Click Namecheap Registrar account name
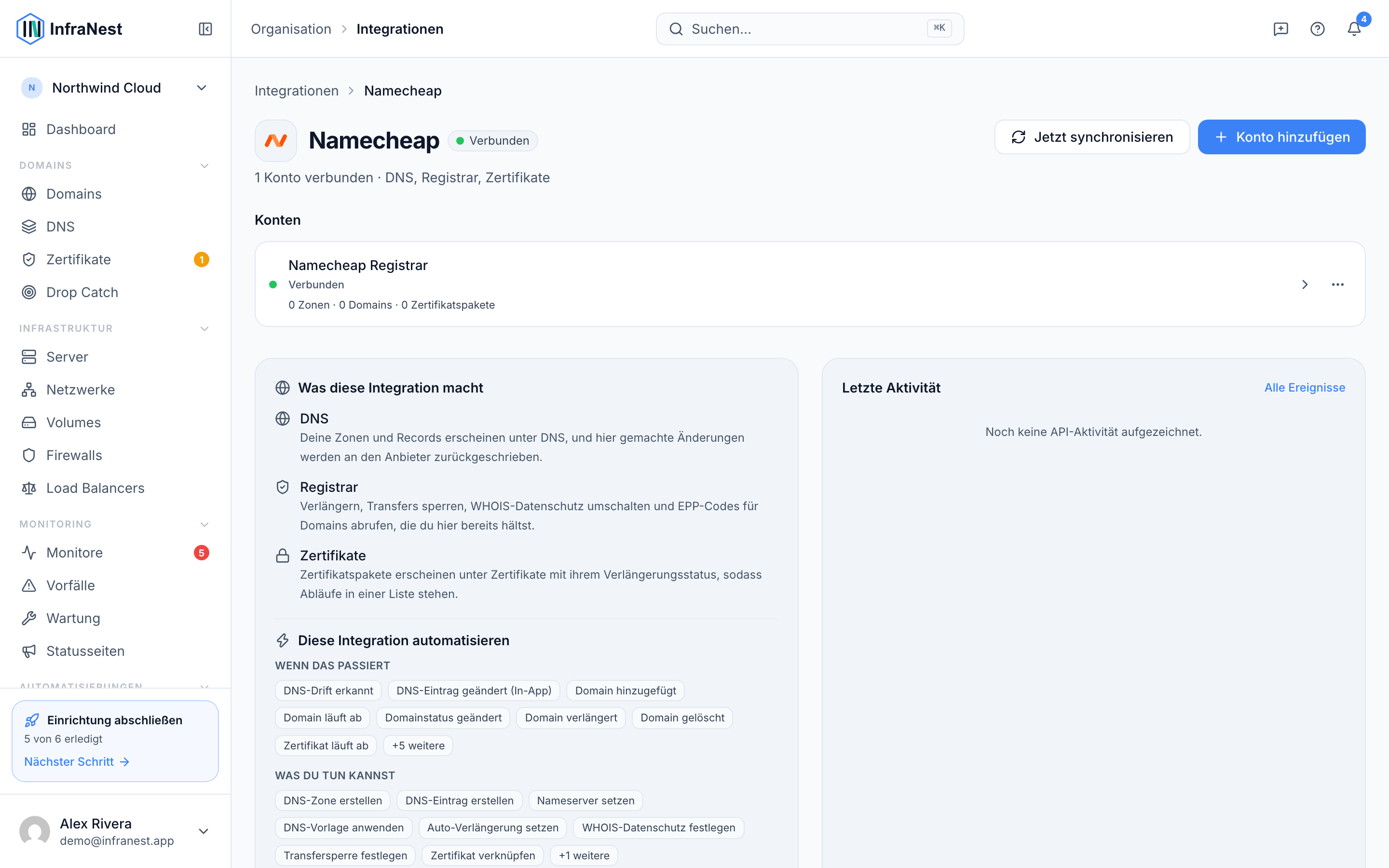 click(x=357, y=265)
